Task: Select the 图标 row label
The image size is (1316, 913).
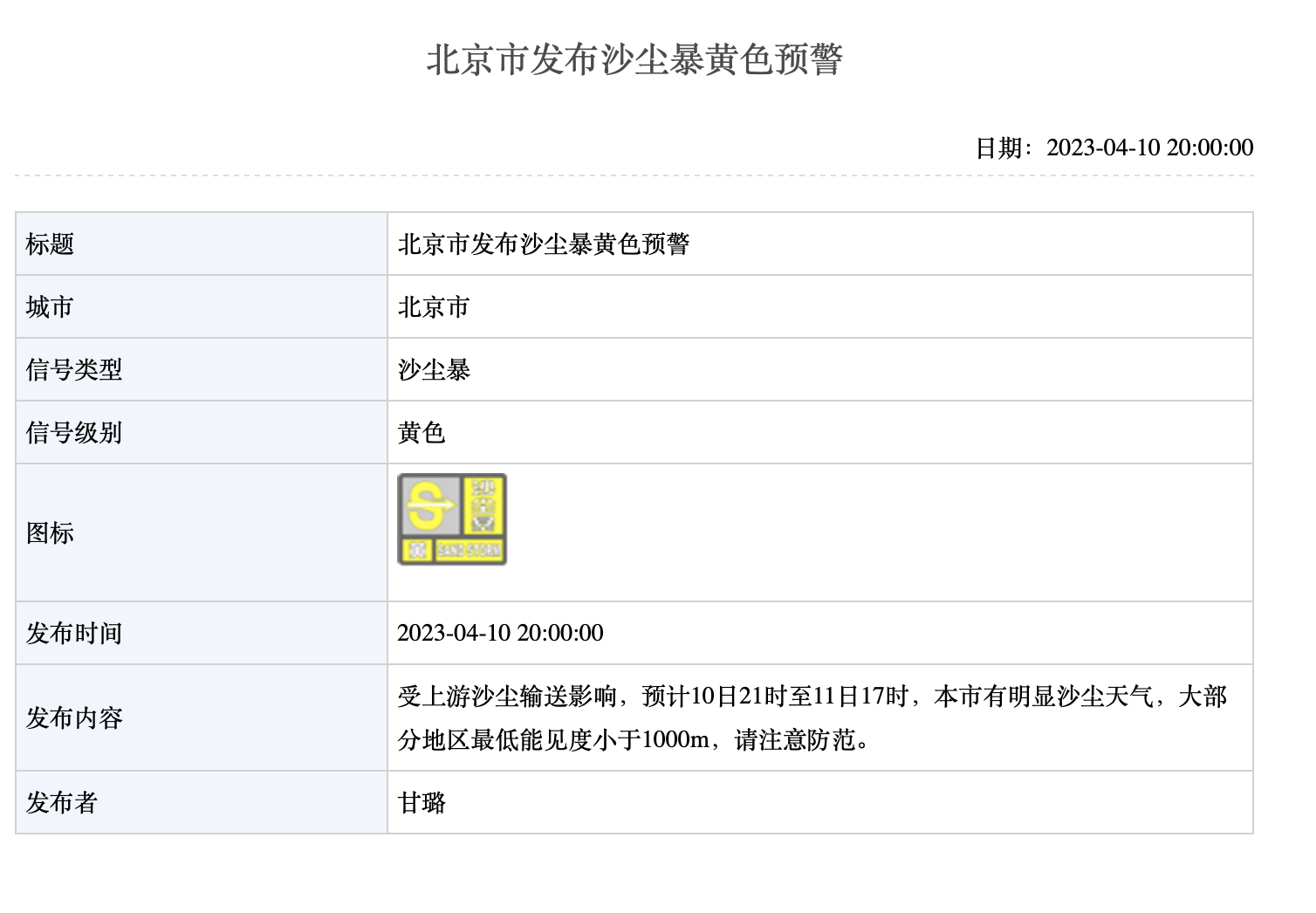Action: pyautogui.click(x=50, y=532)
